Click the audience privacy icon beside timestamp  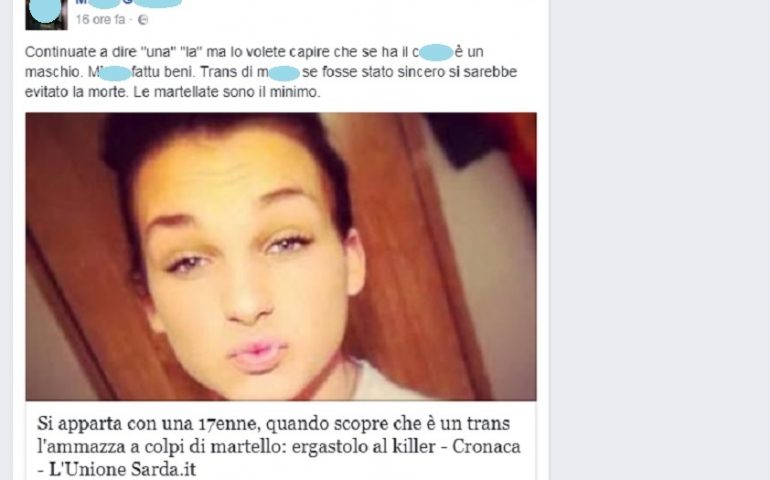142,20
